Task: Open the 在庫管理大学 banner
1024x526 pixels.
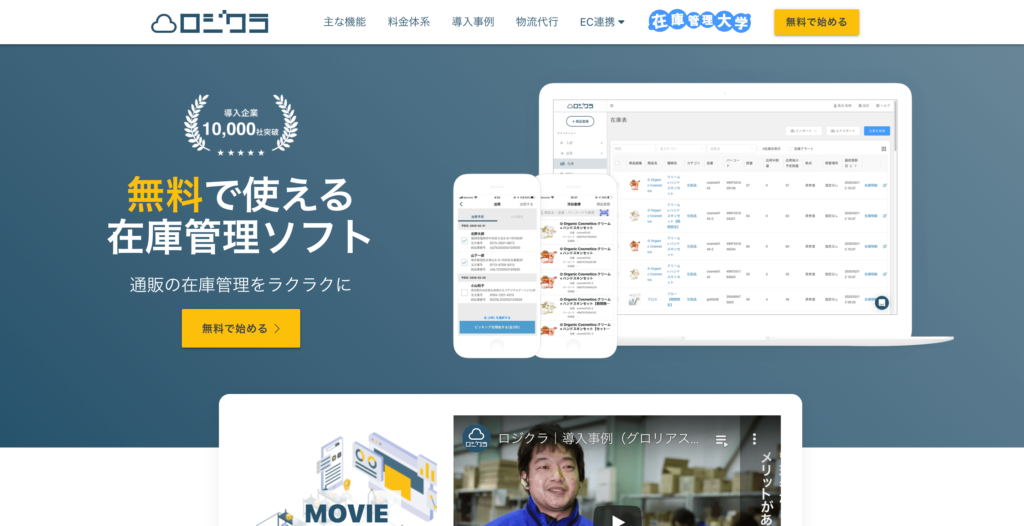Action: pyautogui.click(x=699, y=22)
